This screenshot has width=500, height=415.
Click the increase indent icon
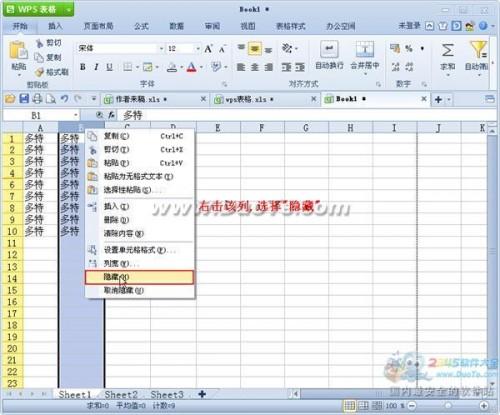pos(300,67)
